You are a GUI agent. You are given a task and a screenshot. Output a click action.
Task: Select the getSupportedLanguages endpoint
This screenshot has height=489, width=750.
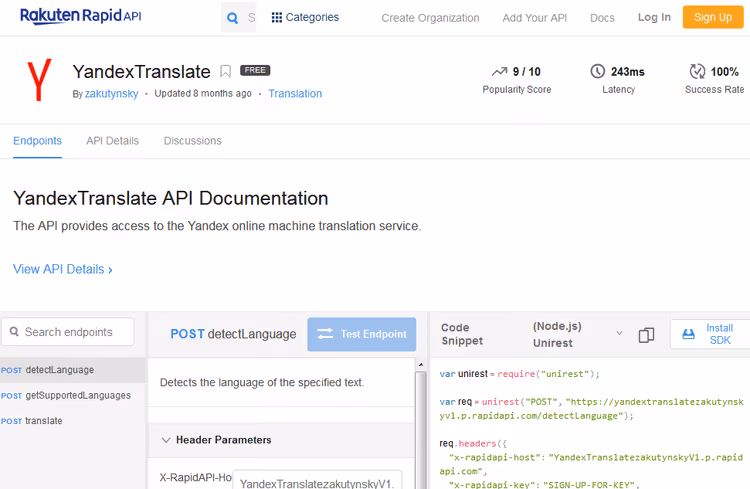72,395
